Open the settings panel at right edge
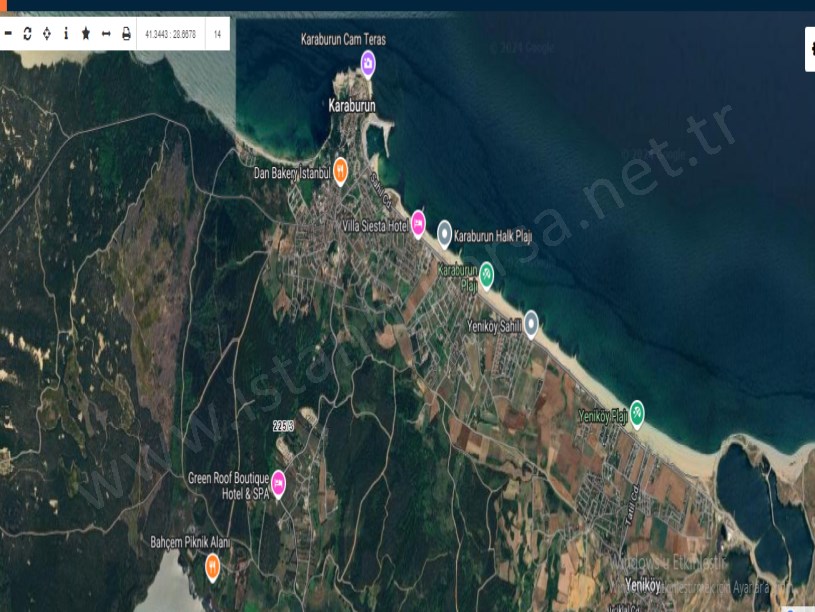 pos(810,48)
